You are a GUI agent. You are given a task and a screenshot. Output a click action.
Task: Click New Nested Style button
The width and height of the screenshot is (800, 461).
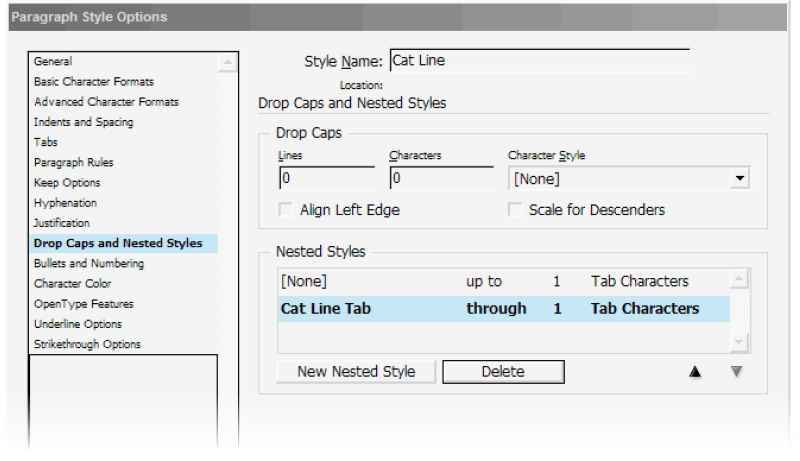(356, 372)
